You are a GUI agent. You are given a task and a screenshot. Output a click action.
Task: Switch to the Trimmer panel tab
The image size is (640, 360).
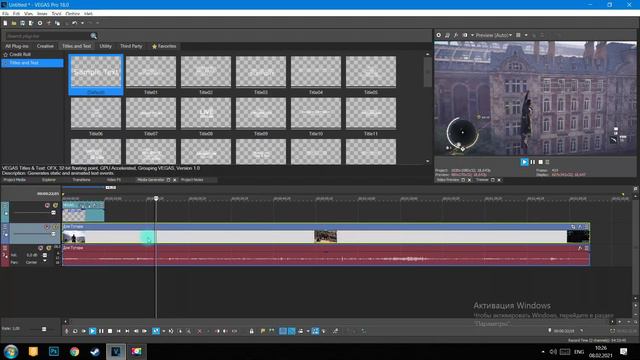(482, 180)
